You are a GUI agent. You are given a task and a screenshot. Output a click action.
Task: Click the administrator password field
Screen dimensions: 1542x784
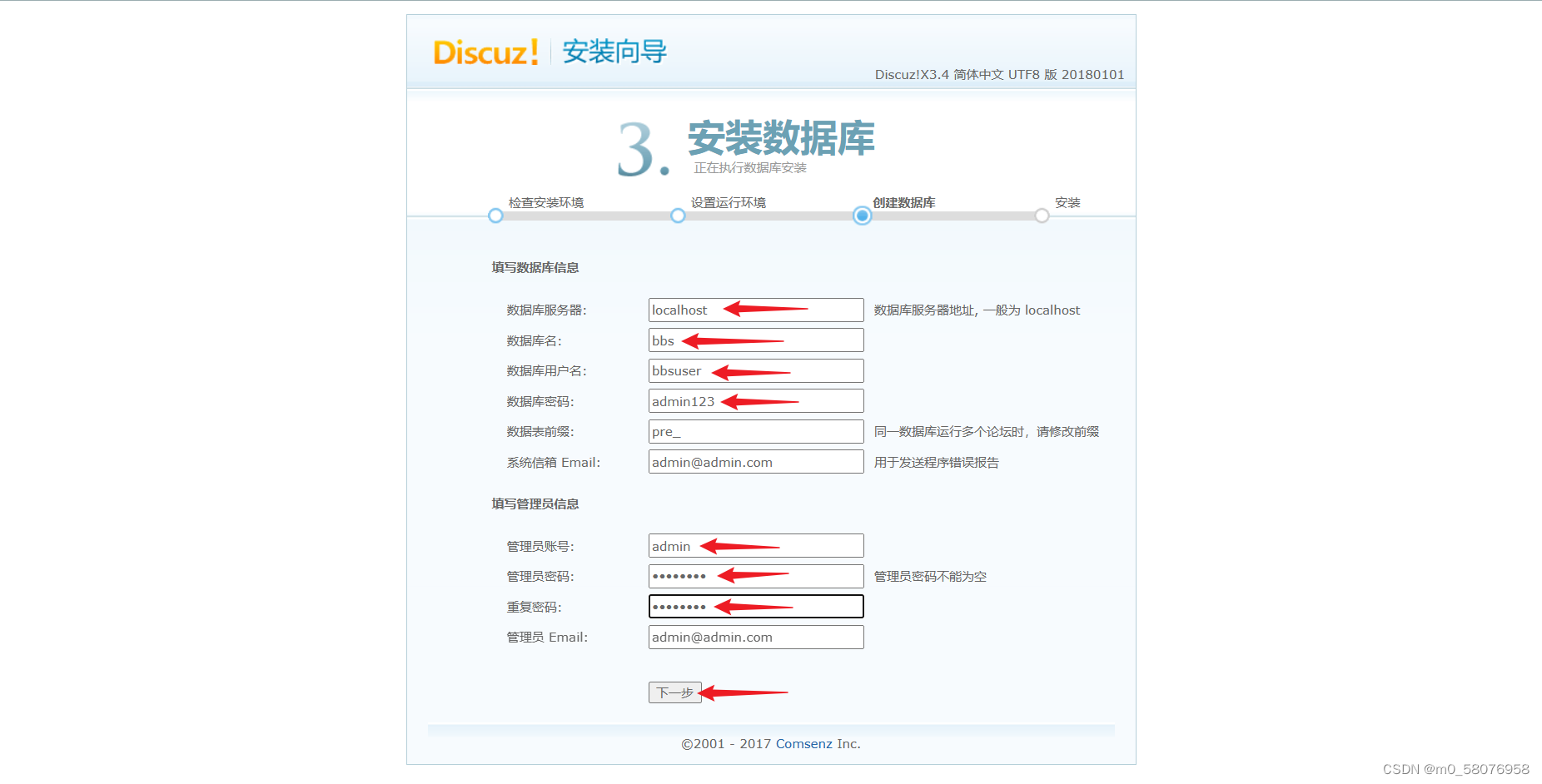pyautogui.click(x=756, y=576)
